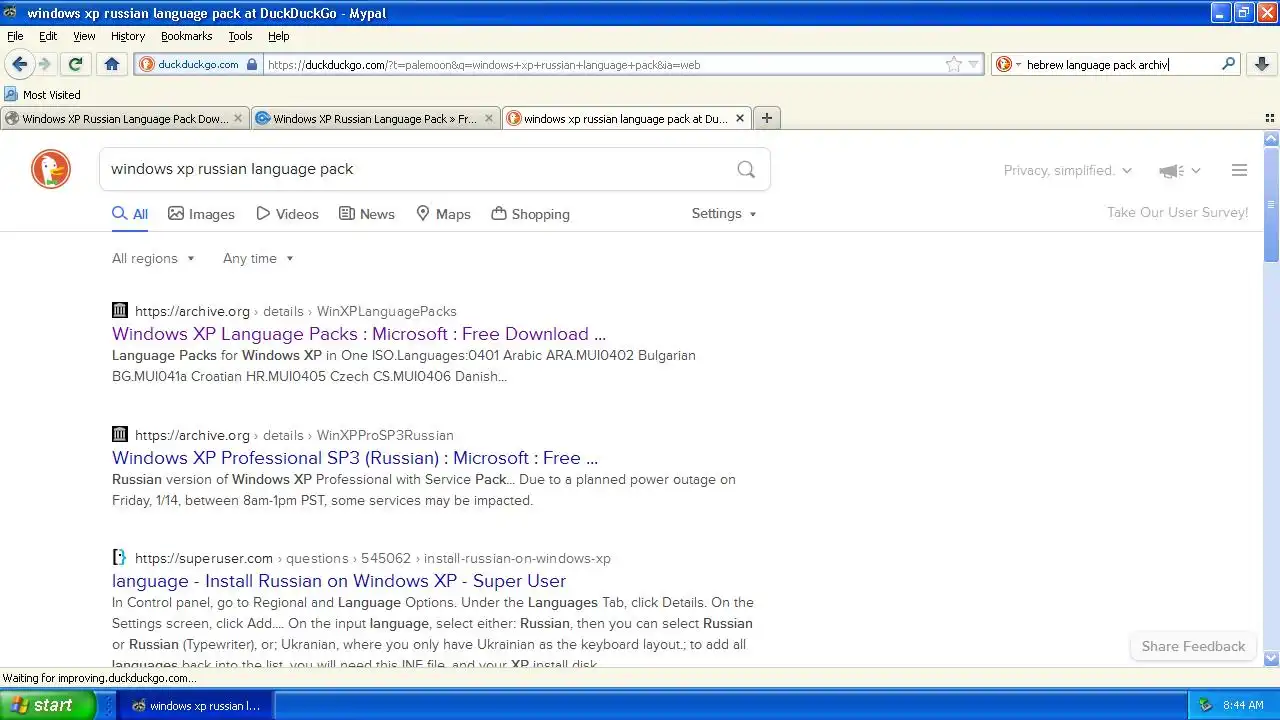1280x720 pixels.
Task: Open the History menu
Action: [x=128, y=36]
